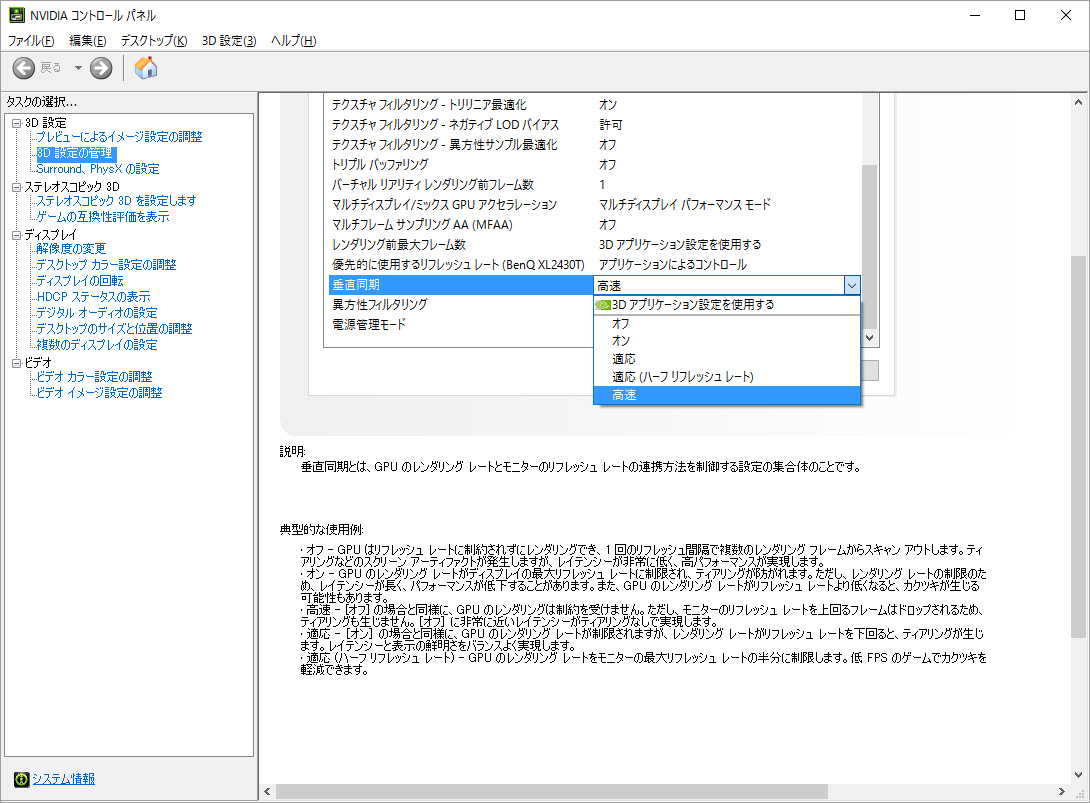Image resolution: width=1090 pixels, height=803 pixels.
Task: Select the 異方性フィルタリング setting row
Action: click(460, 305)
